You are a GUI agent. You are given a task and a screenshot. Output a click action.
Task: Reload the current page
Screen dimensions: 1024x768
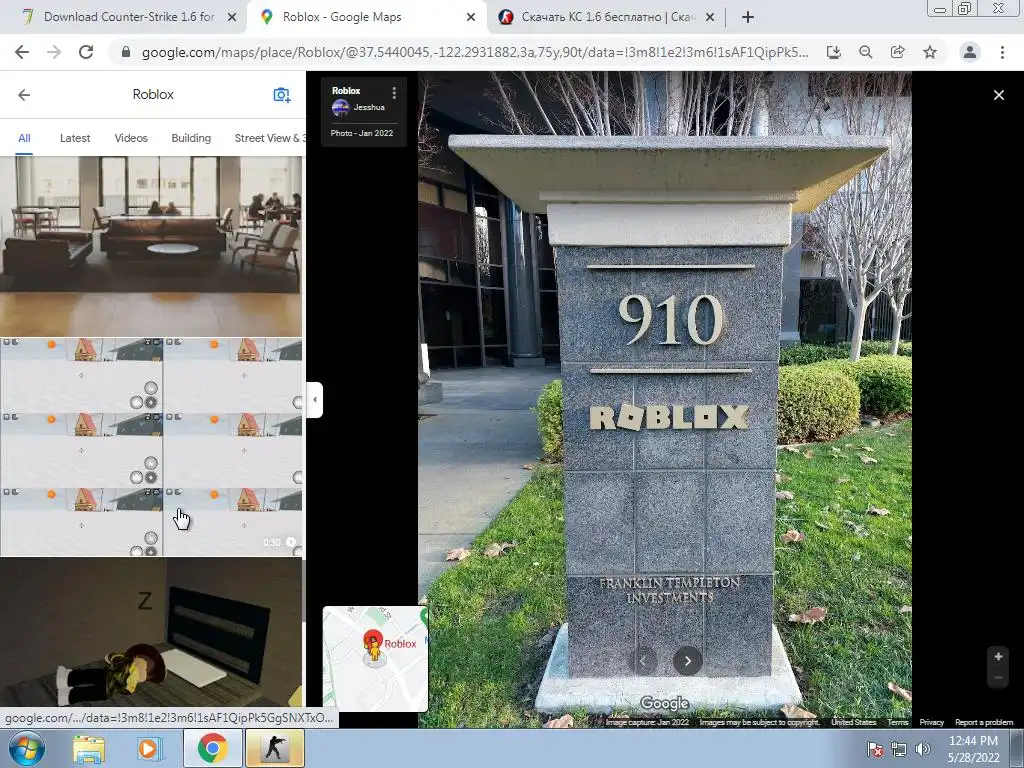pos(86,52)
